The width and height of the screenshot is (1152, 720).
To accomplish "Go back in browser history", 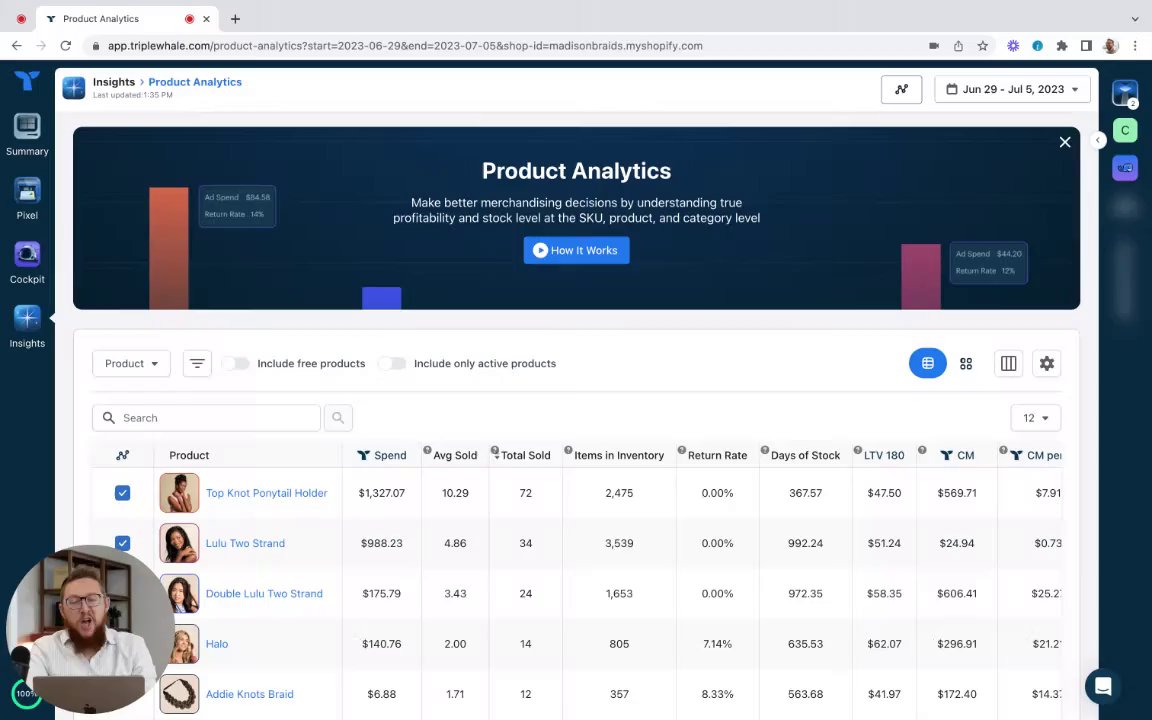I will pyautogui.click(x=16, y=46).
